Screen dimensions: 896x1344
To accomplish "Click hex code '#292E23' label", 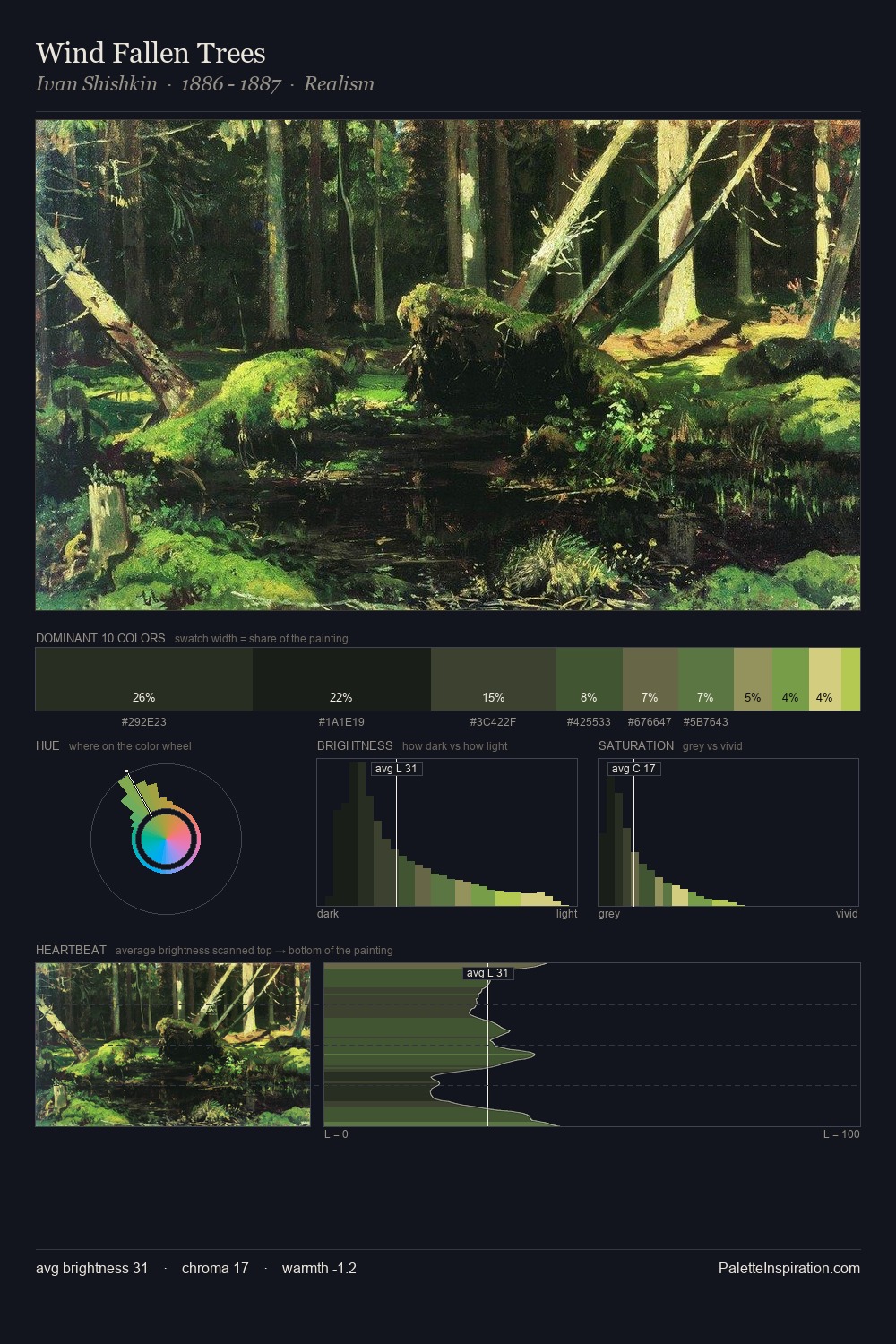I will (144, 721).
